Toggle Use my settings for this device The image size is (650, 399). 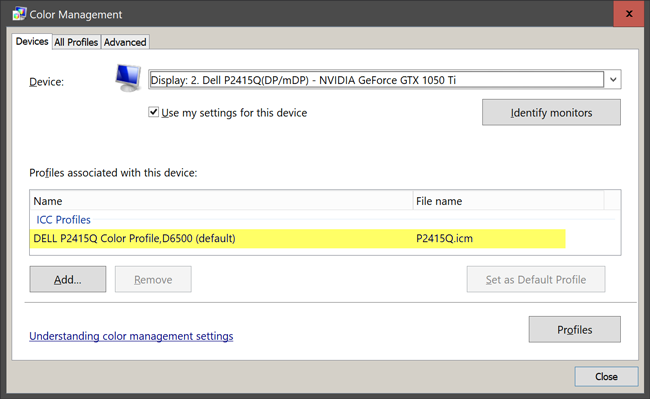tap(153, 112)
